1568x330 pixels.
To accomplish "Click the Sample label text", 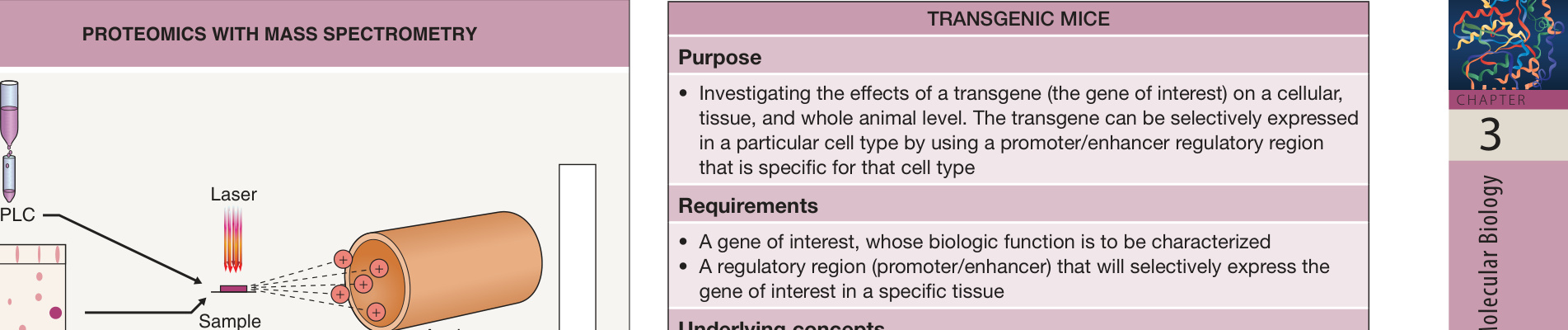I will [x=229, y=321].
